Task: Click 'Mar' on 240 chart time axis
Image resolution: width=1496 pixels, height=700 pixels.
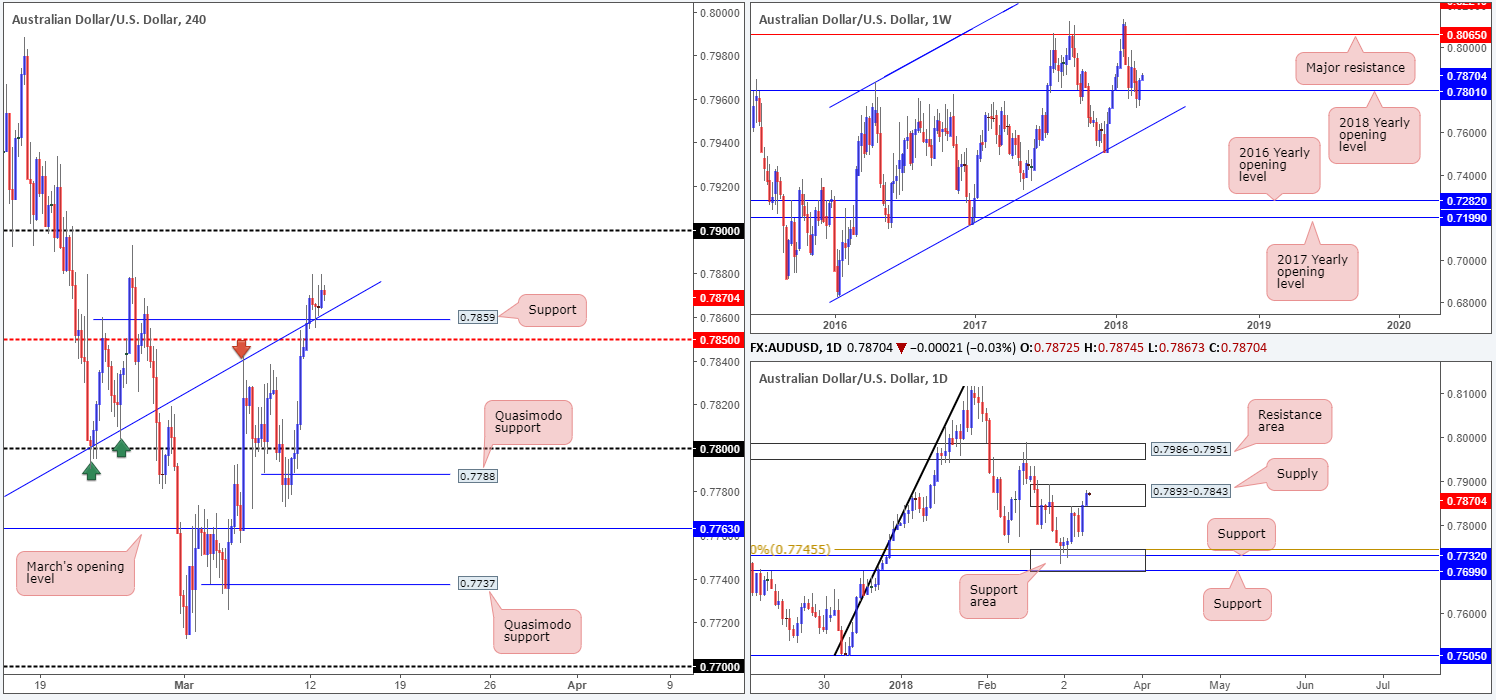Action: pos(185,686)
